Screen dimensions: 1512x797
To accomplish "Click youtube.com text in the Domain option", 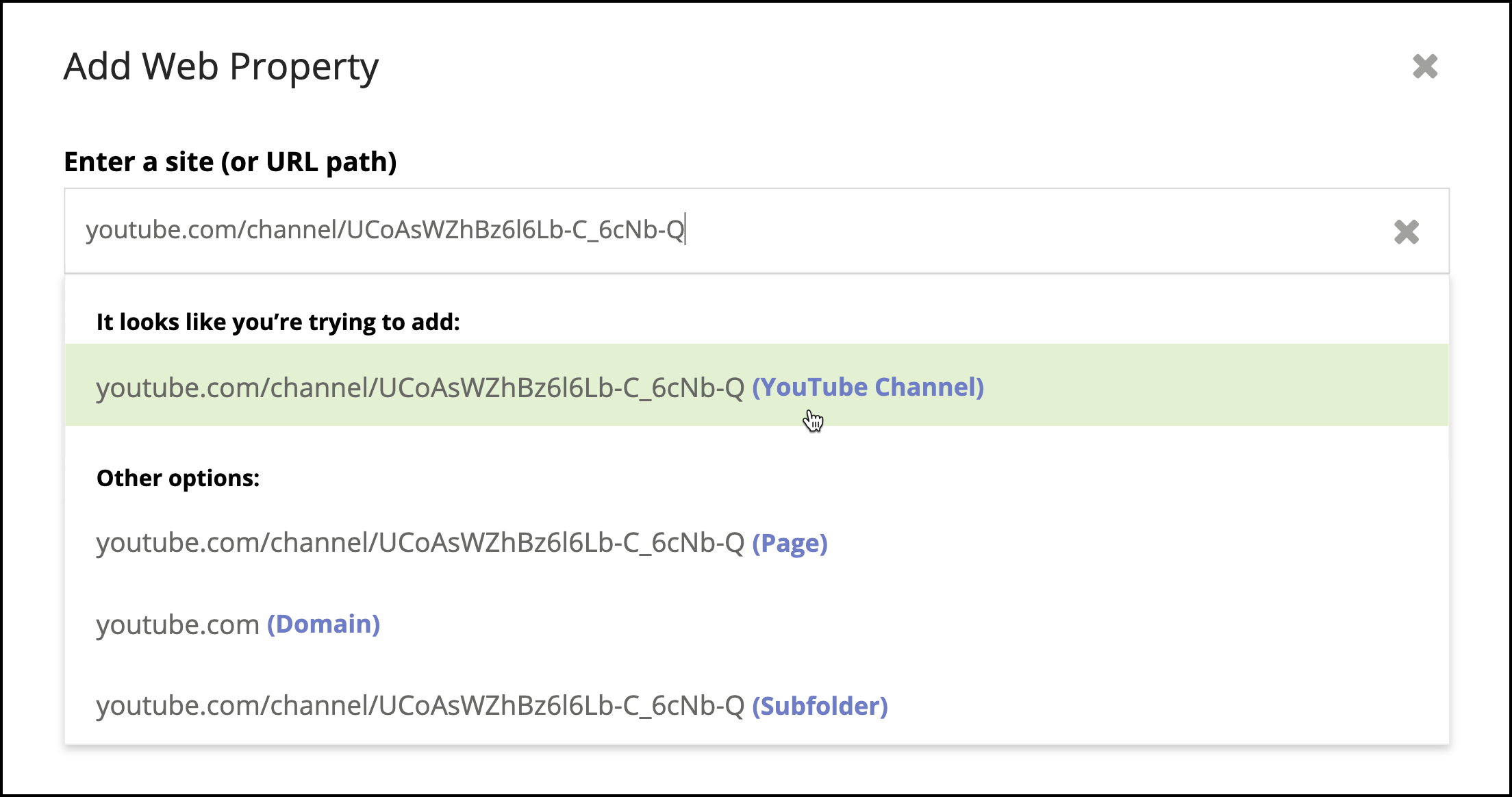I will (x=178, y=624).
